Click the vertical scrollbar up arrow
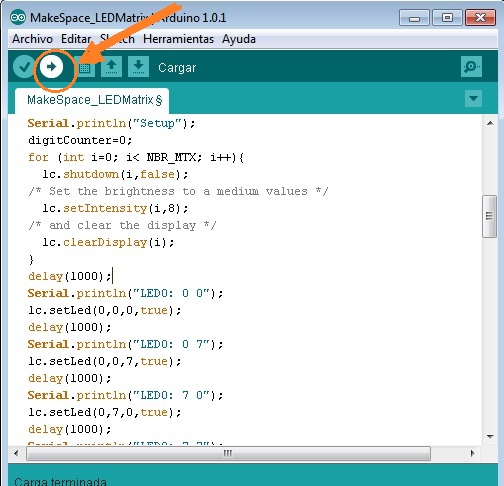Image resolution: width=504 pixels, height=486 pixels. pyautogui.click(x=490, y=123)
